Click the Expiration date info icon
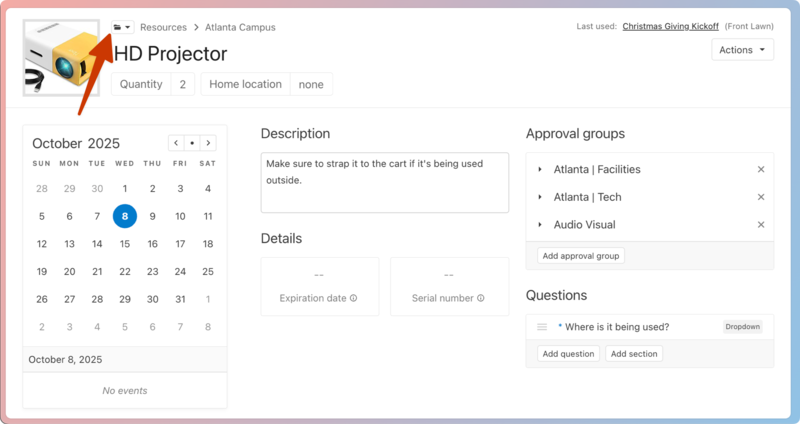The width and height of the screenshot is (800, 424). coord(354,298)
